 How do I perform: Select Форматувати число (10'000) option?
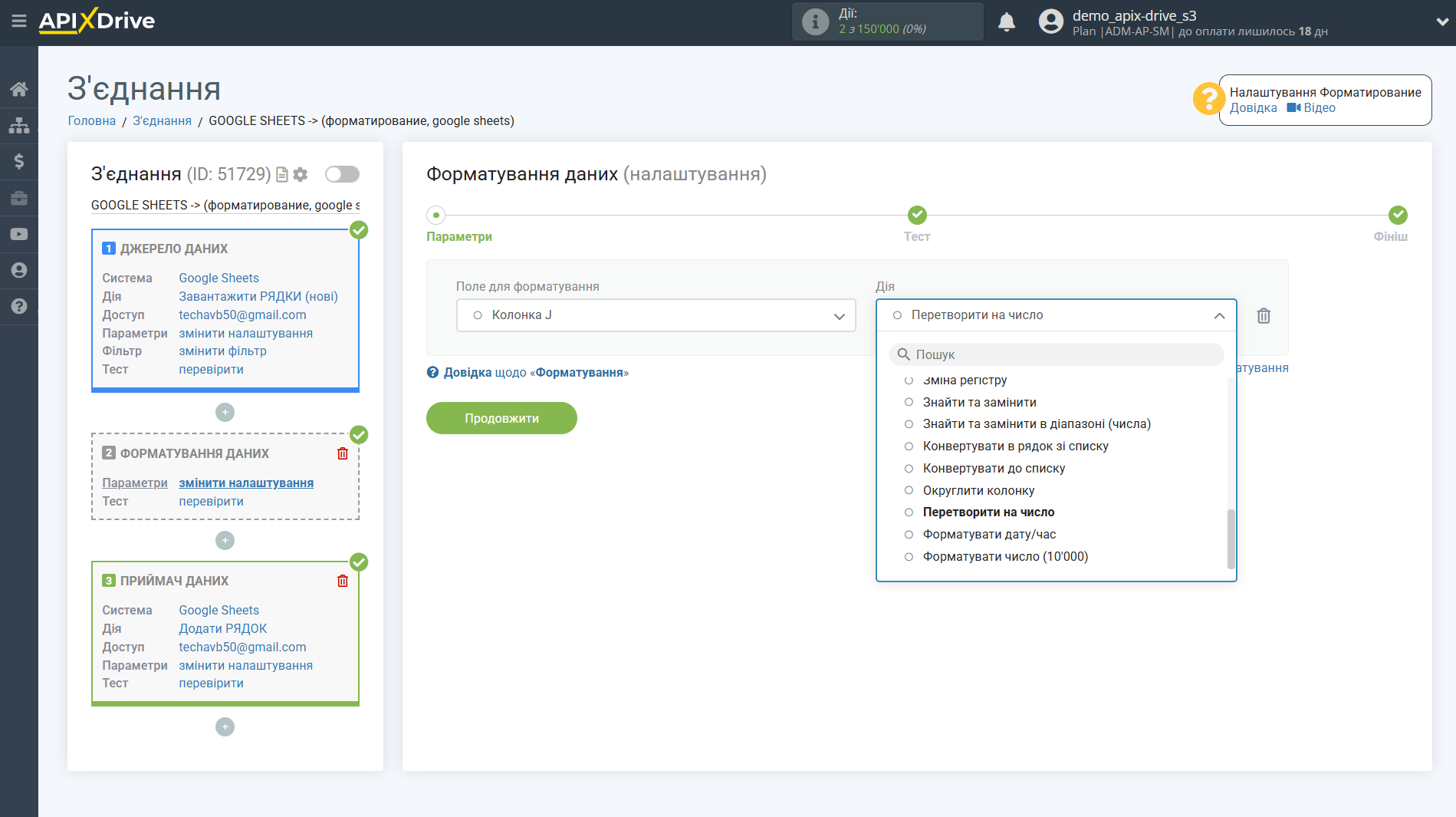[1005, 557]
